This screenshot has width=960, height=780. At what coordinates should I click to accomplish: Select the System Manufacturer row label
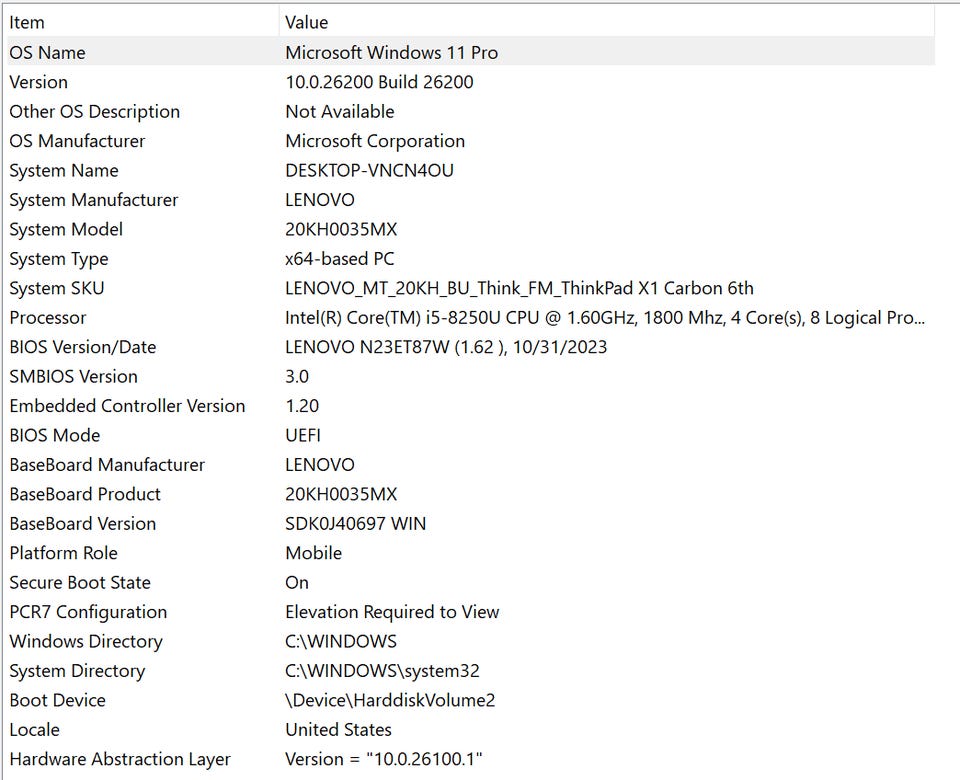(94, 200)
